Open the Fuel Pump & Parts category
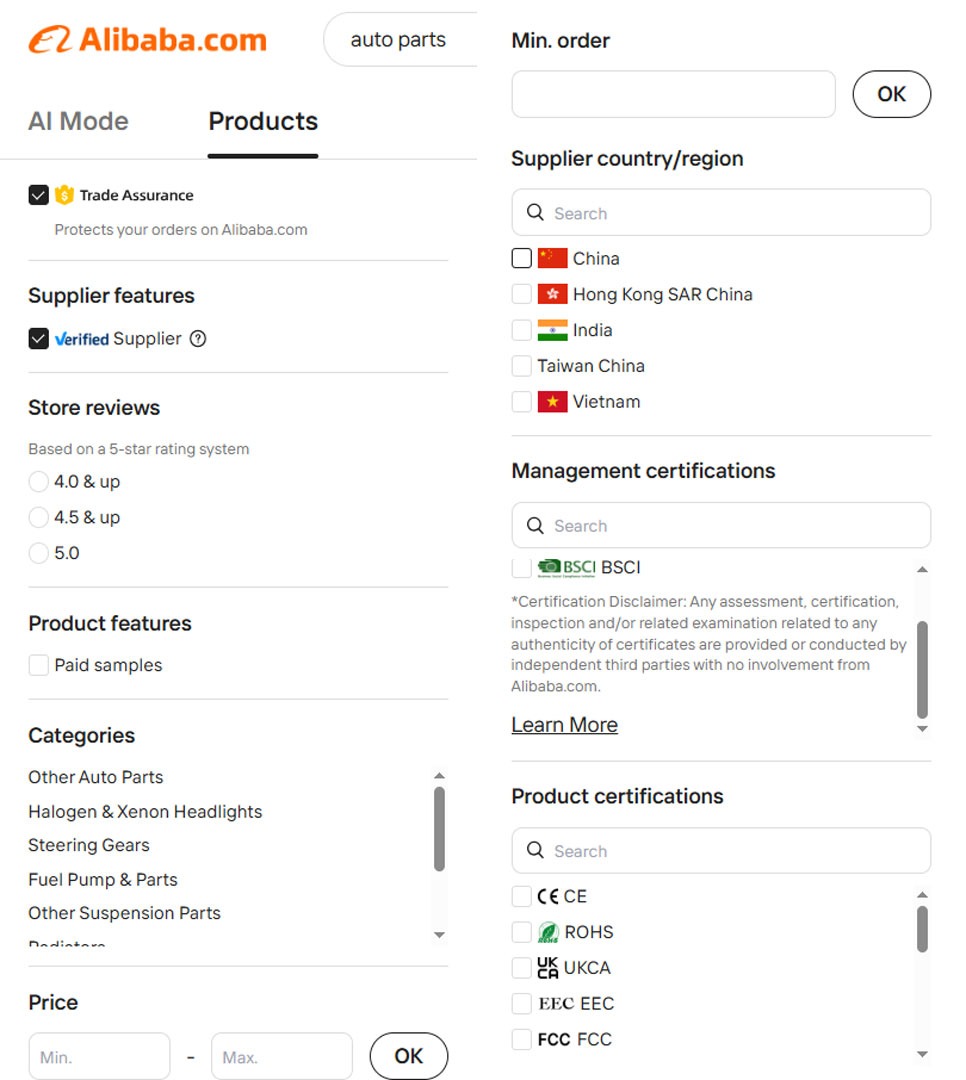966x1080 pixels. pyautogui.click(x=103, y=879)
